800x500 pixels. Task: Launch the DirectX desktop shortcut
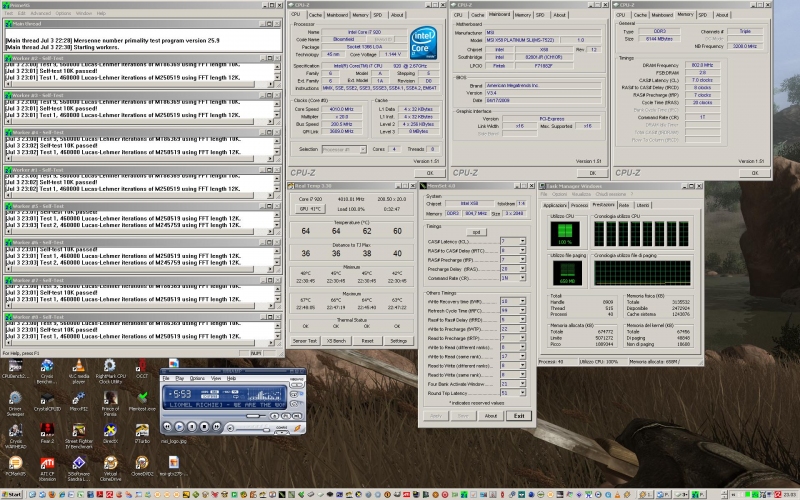pyautogui.click(x=110, y=431)
